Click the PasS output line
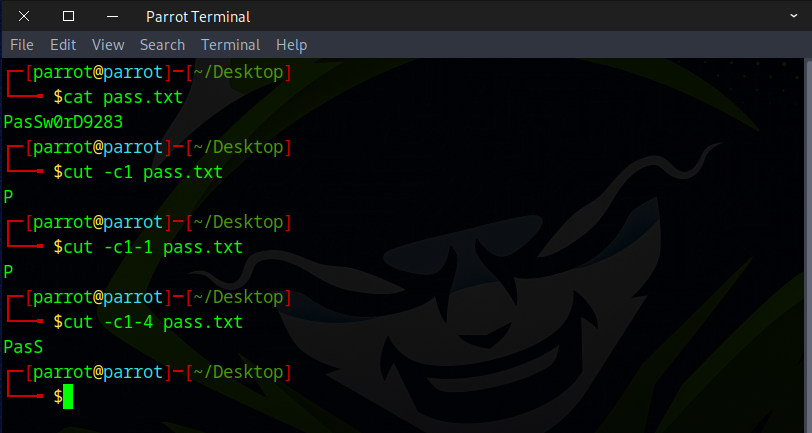 tap(23, 347)
